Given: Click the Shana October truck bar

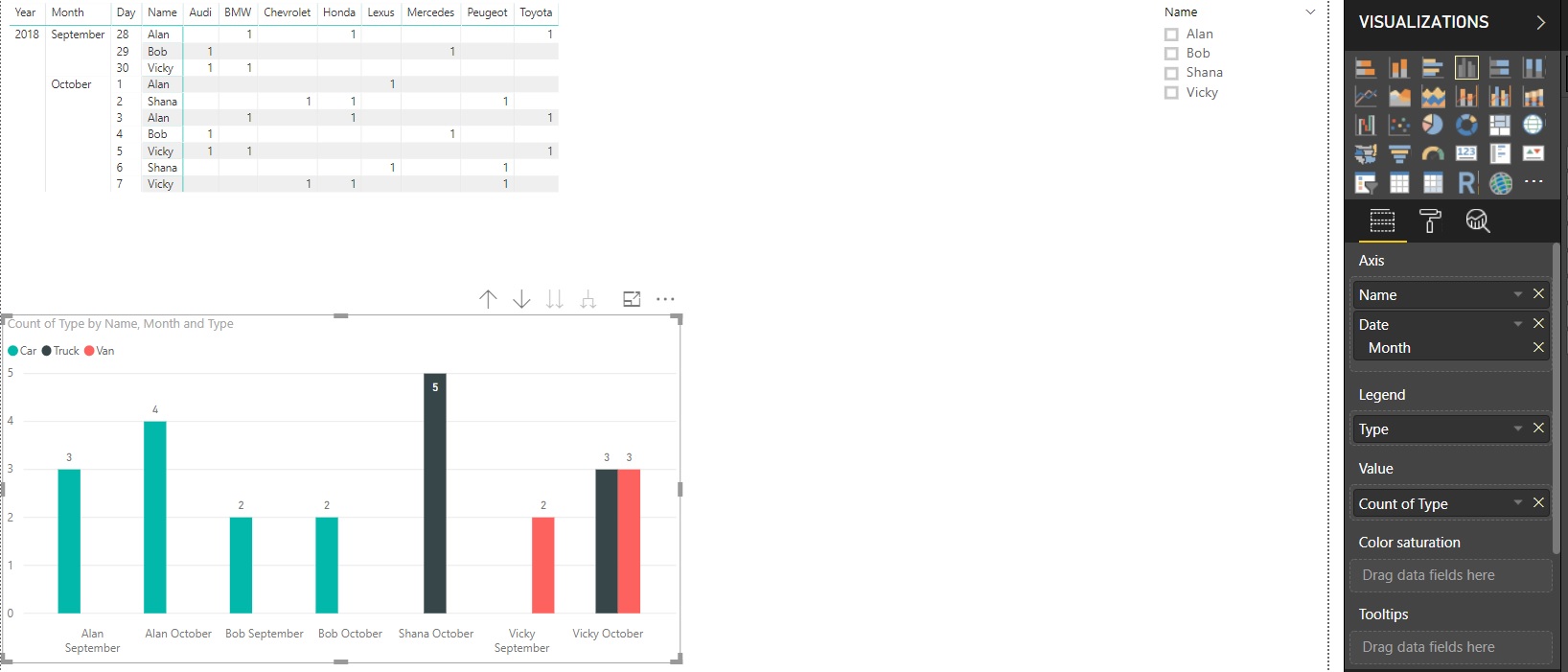Looking at the screenshot, I should click(435, 493).
